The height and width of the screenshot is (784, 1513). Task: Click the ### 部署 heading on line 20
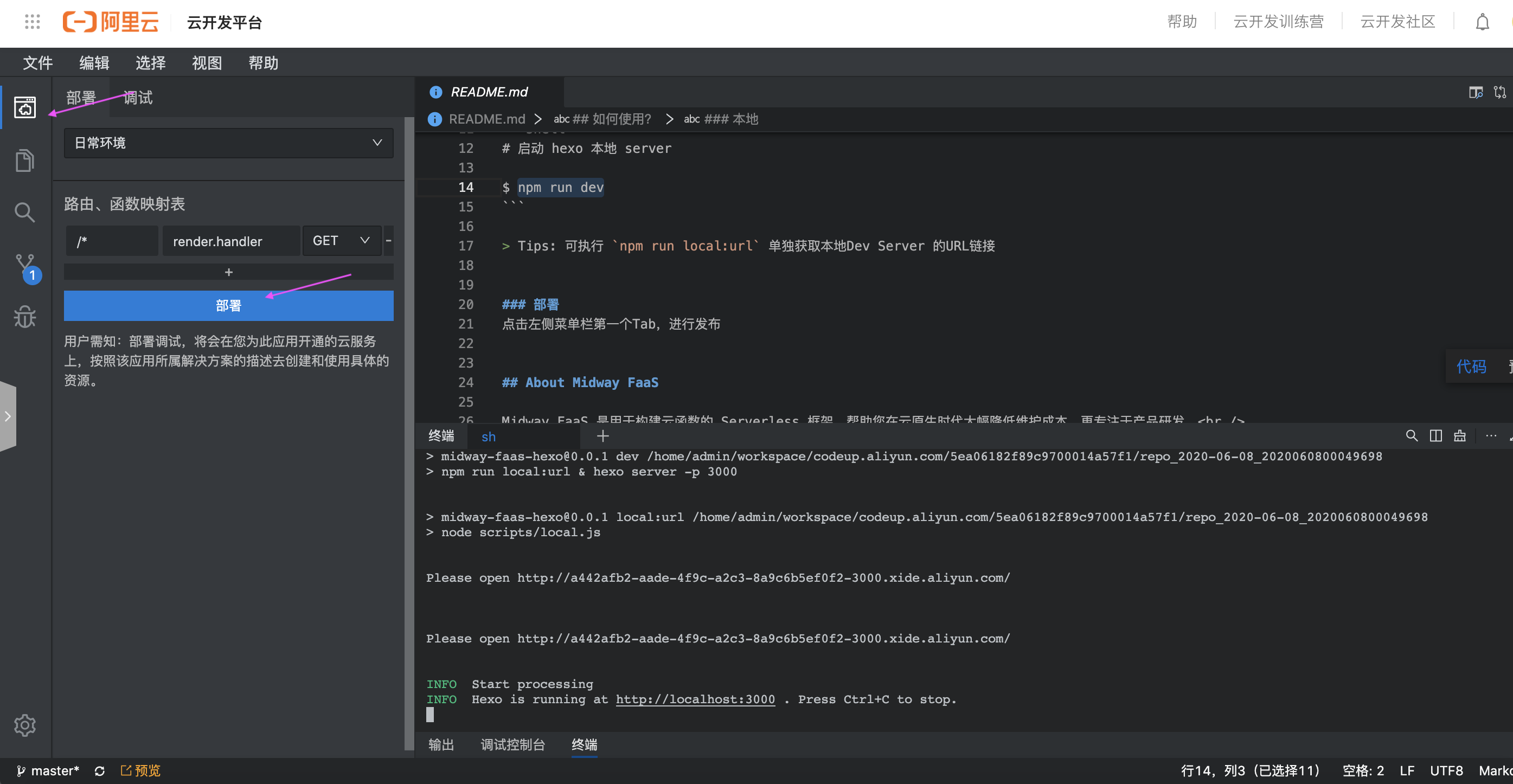click(x=530, y=304)
